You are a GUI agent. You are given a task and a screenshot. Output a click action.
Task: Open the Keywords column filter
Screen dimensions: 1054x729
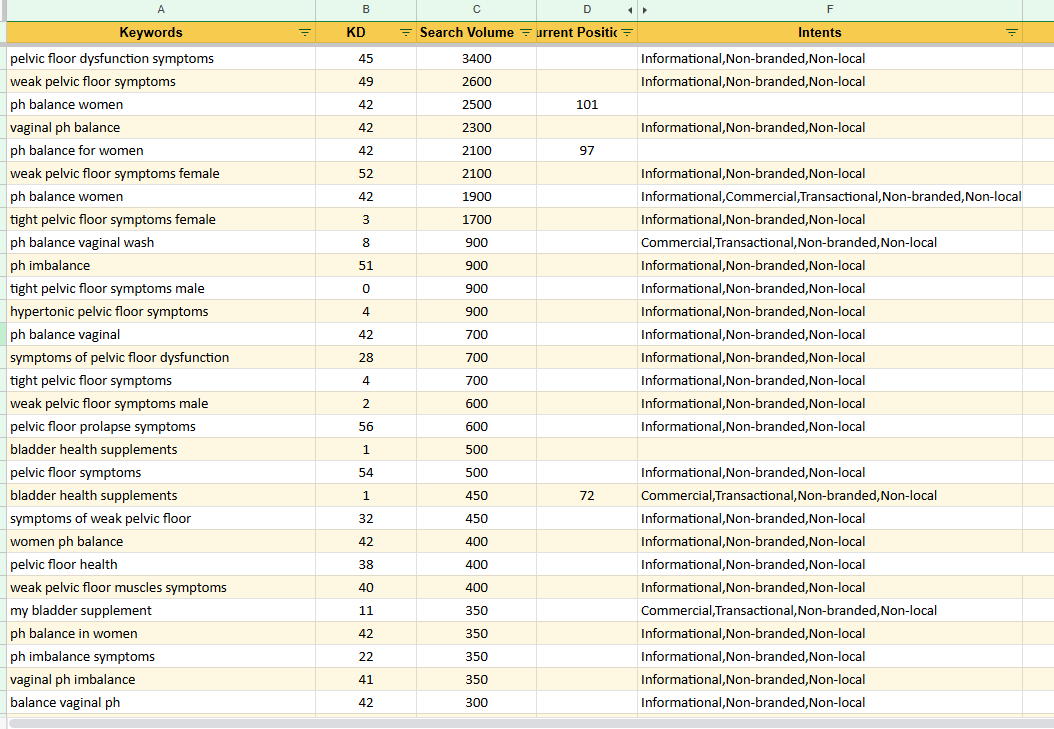click(305, 32)
